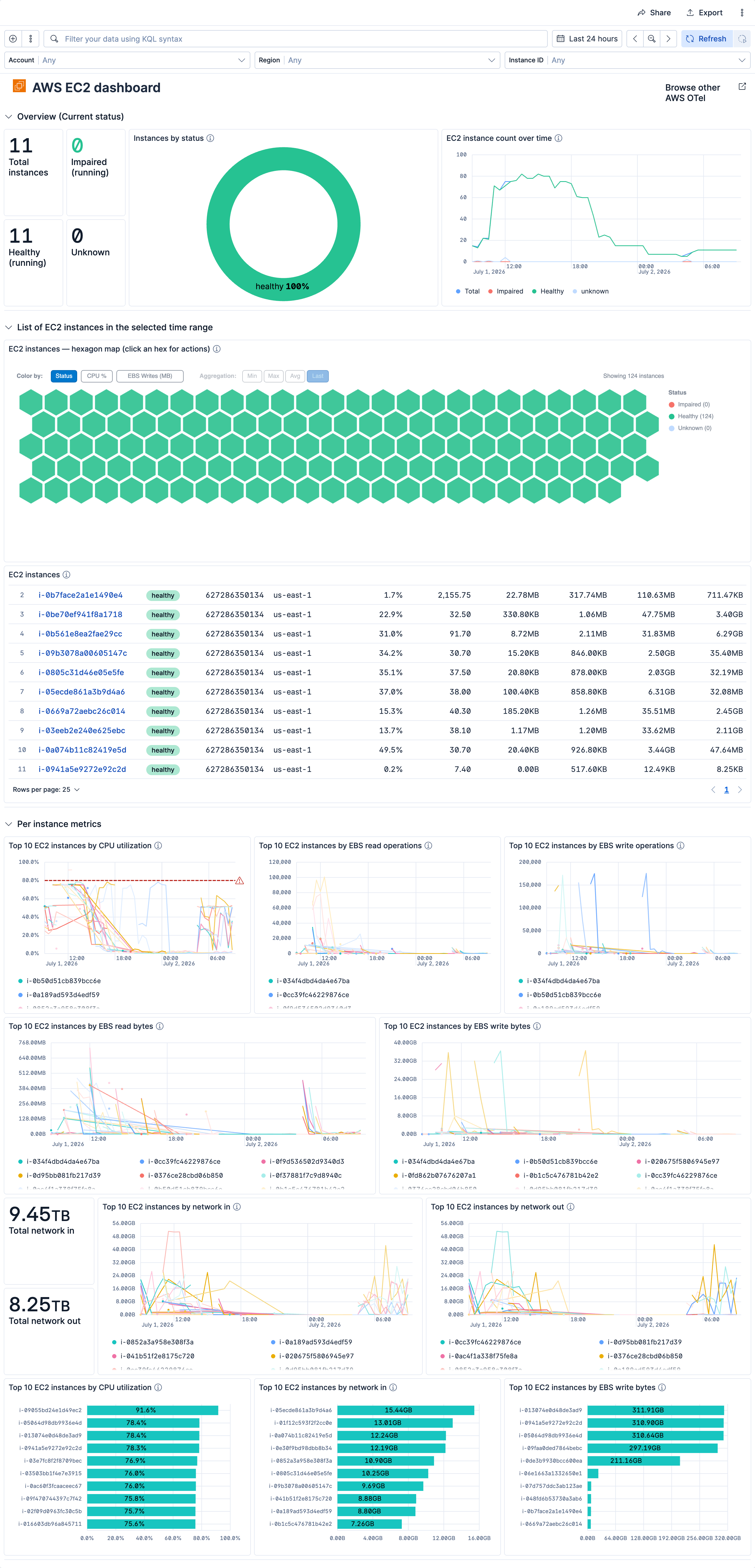Go to previous time window arrow
The image size is (755, 1568).
click(x=635, y=38)
